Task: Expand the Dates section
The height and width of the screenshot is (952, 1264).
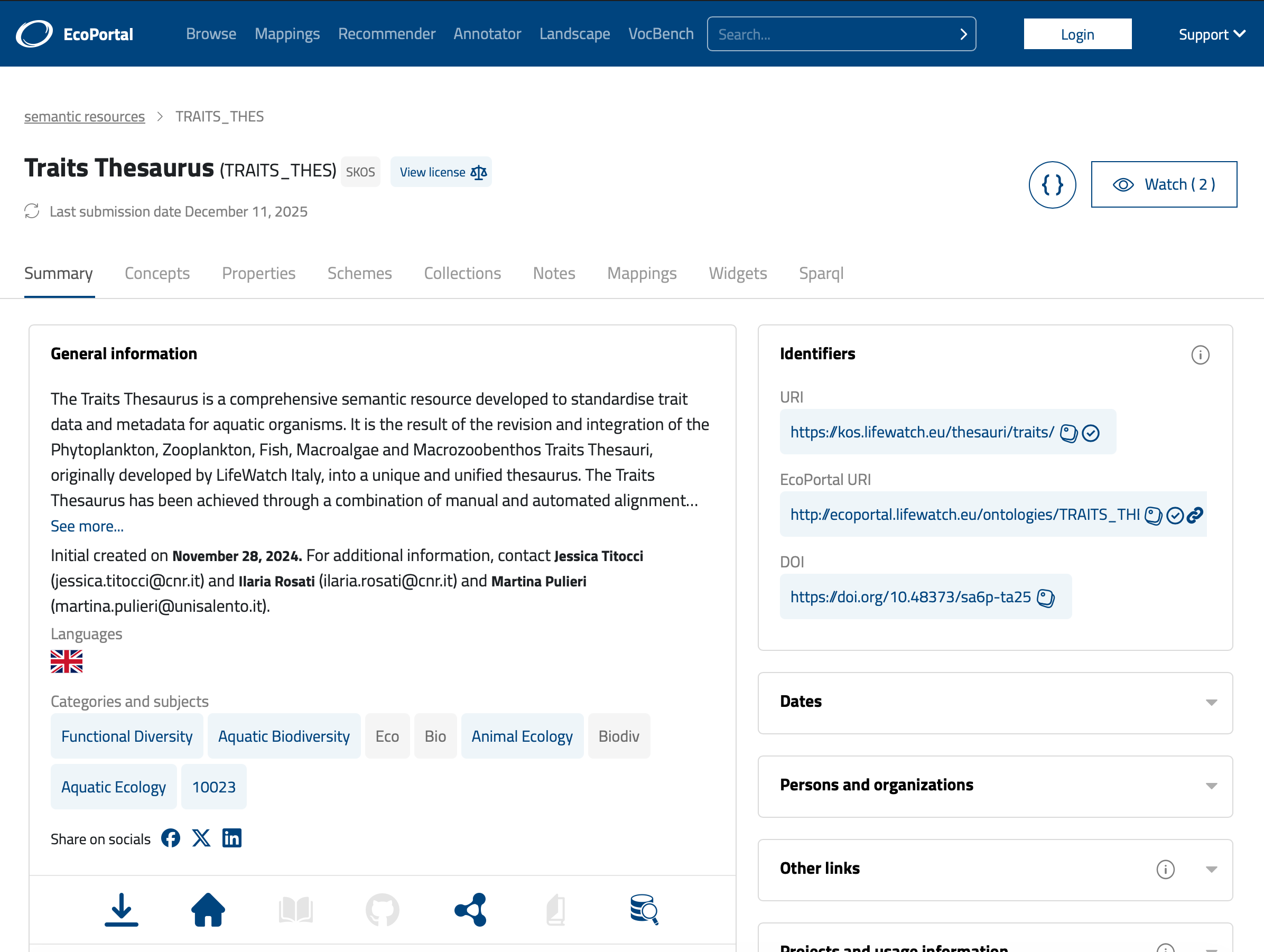Action: [x=1211, y=702]
